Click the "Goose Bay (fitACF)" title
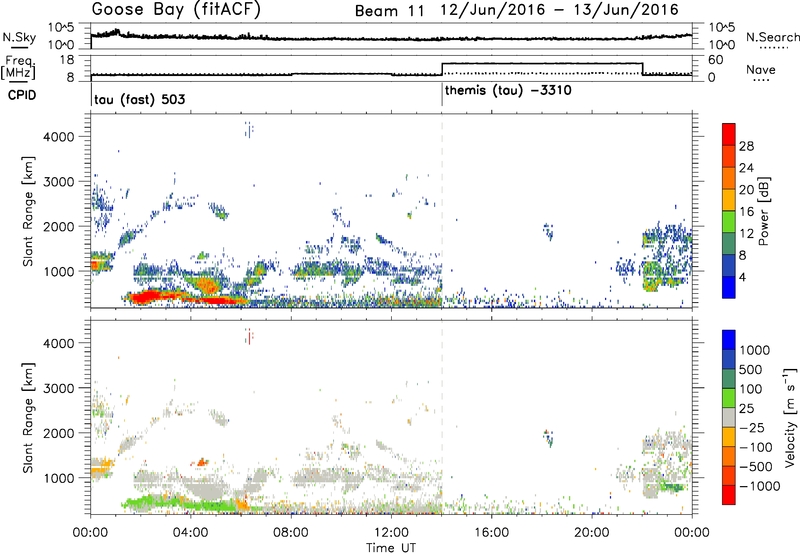The height and width of the screenshot is (554, 800). click(x=176, y=9)
